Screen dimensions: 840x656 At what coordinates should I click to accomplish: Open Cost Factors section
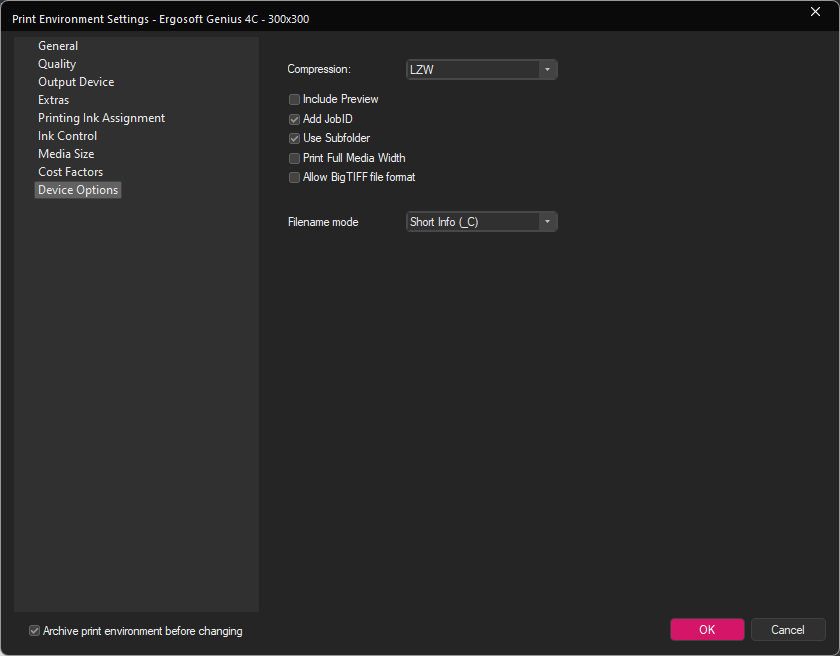coord(70,172)
